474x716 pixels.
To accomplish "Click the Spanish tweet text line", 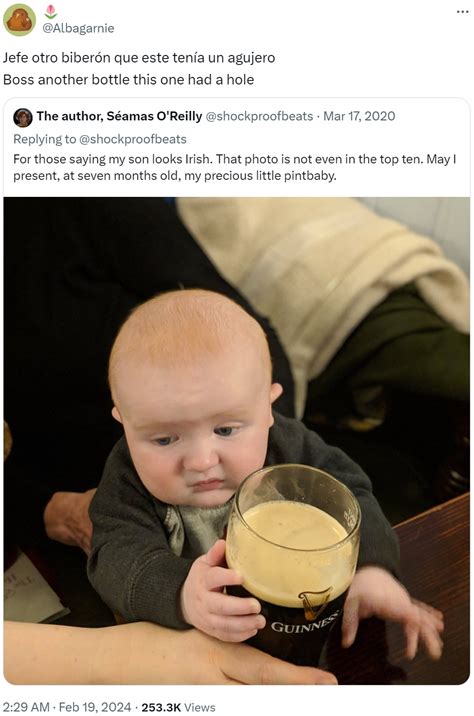I will 139,58.
